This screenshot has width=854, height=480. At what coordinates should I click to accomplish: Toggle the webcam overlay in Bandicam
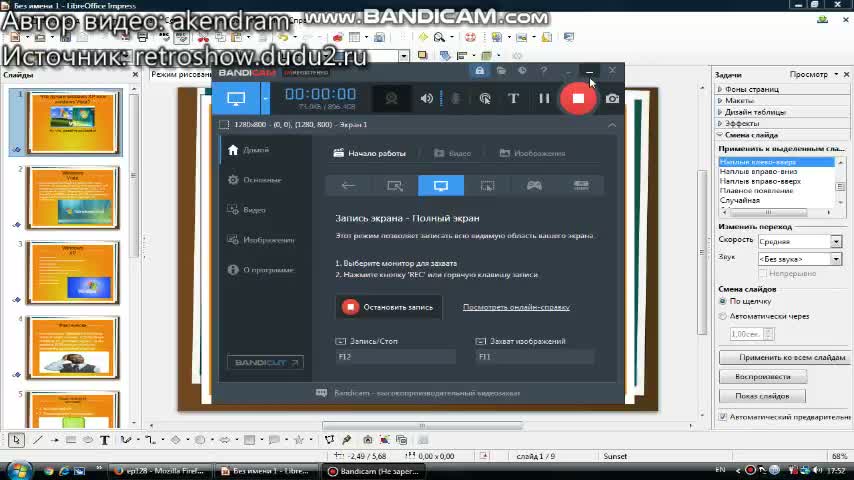(x=391, y=99)
